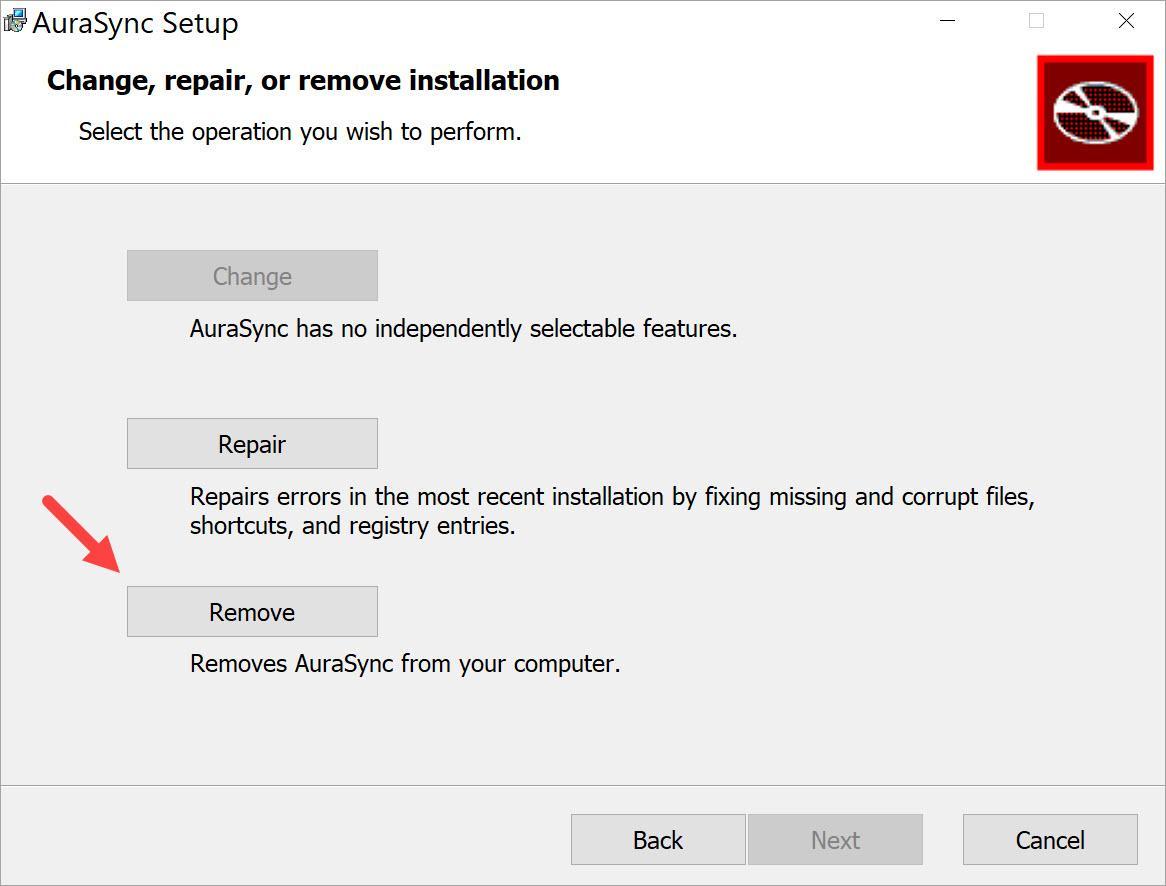Cancel the AuraSync setup
Viewport: 1166px width, 886px height.
pyautogui.click(x=1050, y=839)
